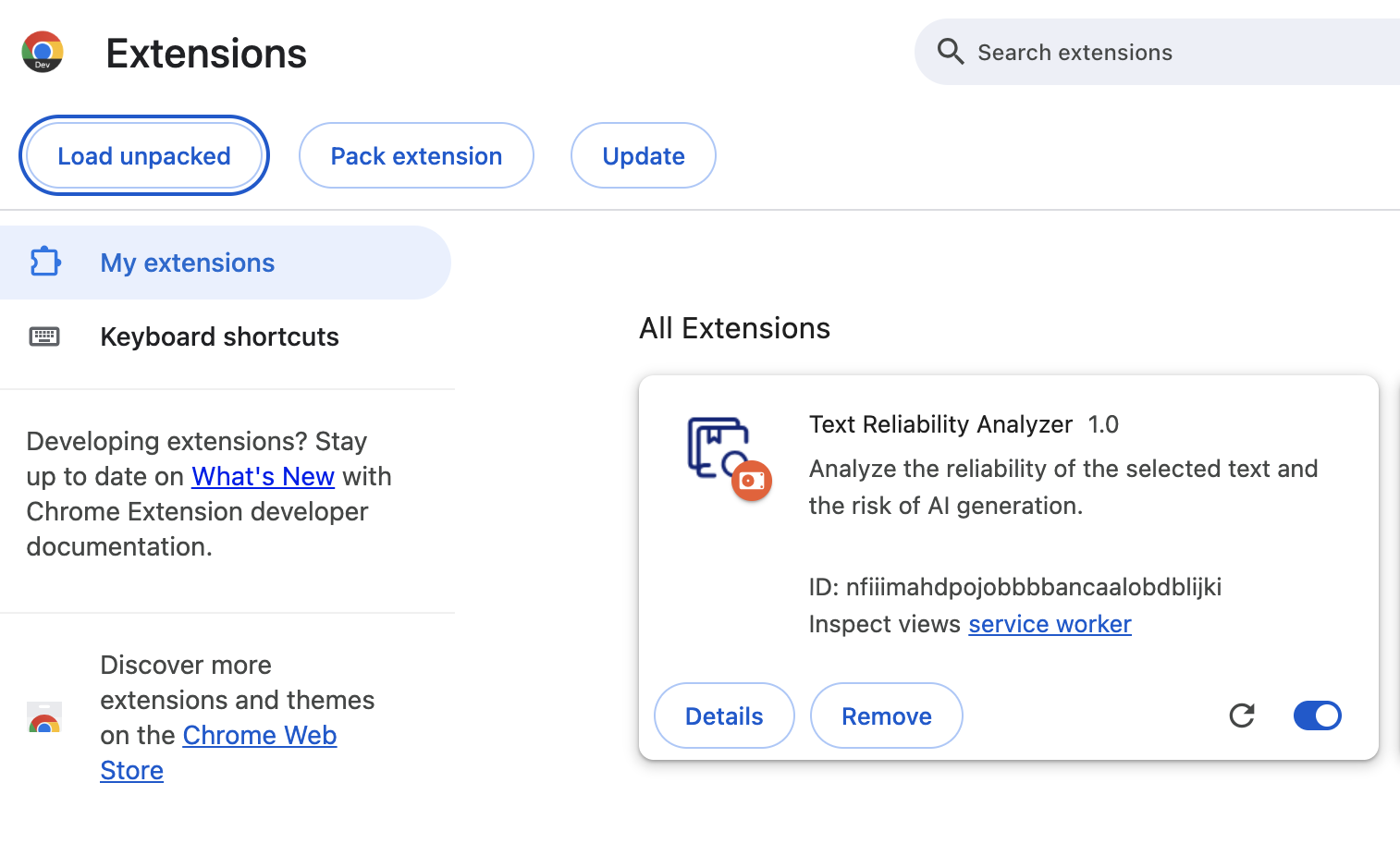Remove the Text Reliability Analyzer extension
The height and width of the screenshot is (856, 1400).
(x=887, y=715)
